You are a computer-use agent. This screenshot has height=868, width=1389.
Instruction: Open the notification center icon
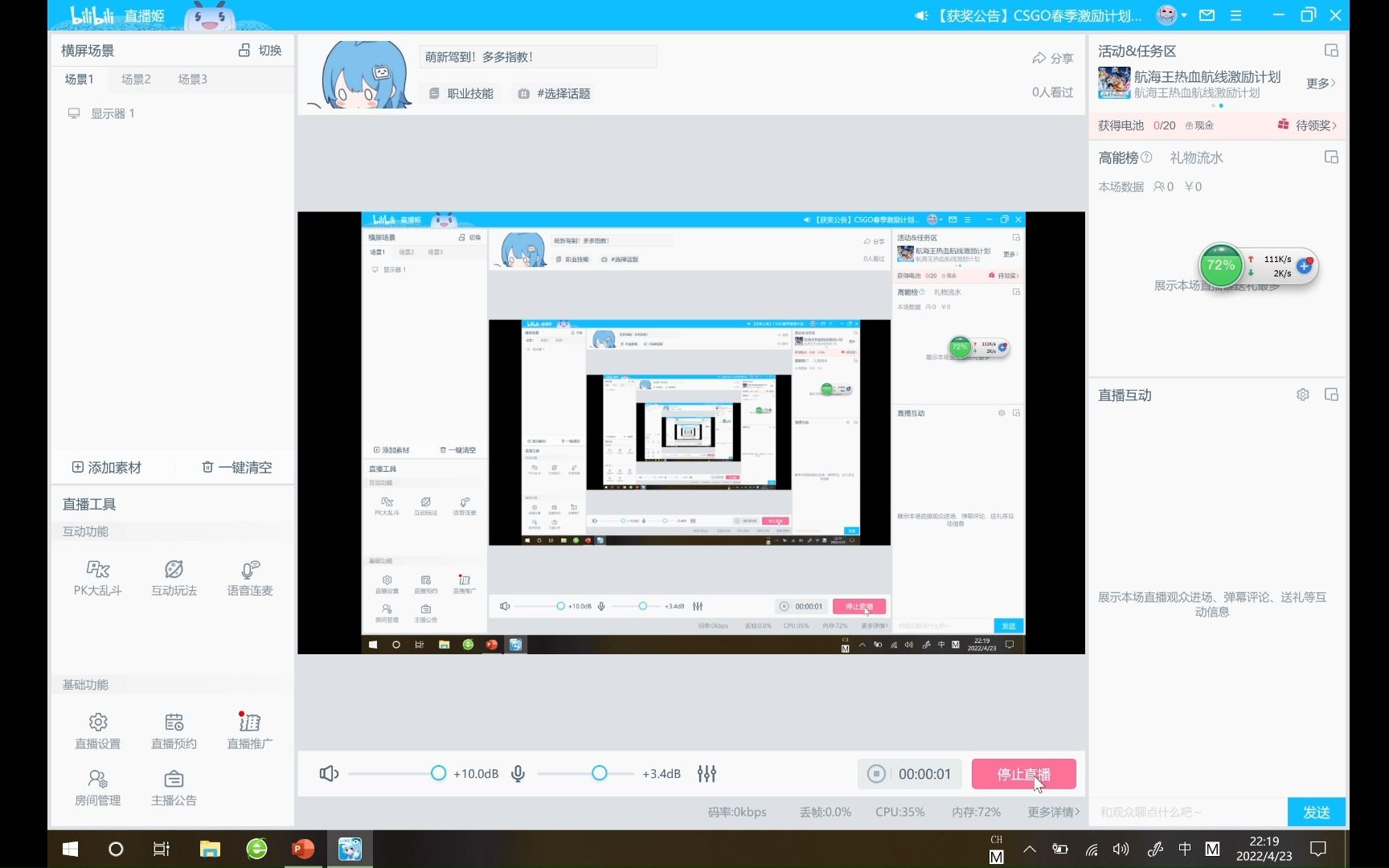tap(1318, 849)
